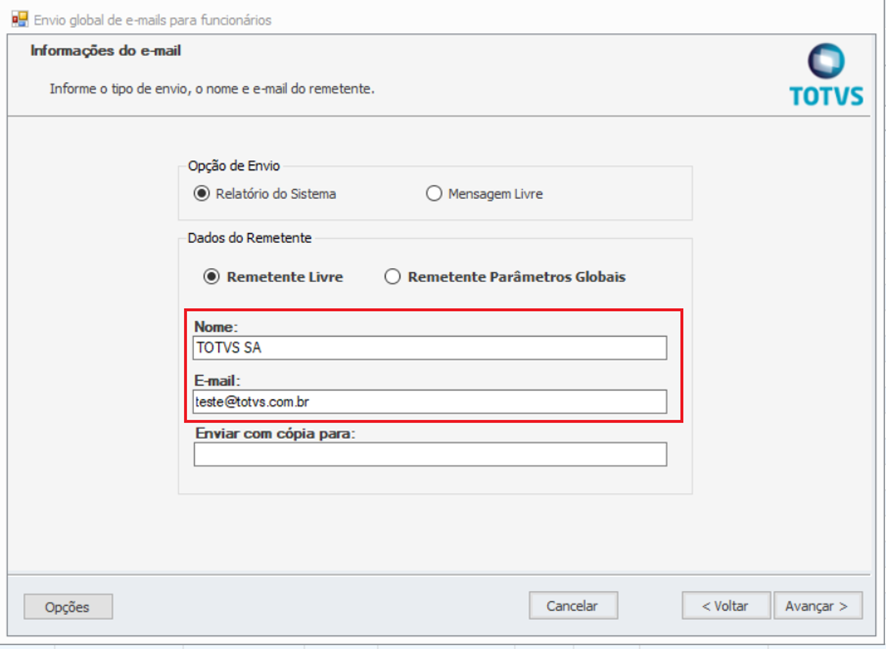Click the 'Enviar com cópia para:' label
This screenshot has height=649, width=886.
[x=275, y=433]
